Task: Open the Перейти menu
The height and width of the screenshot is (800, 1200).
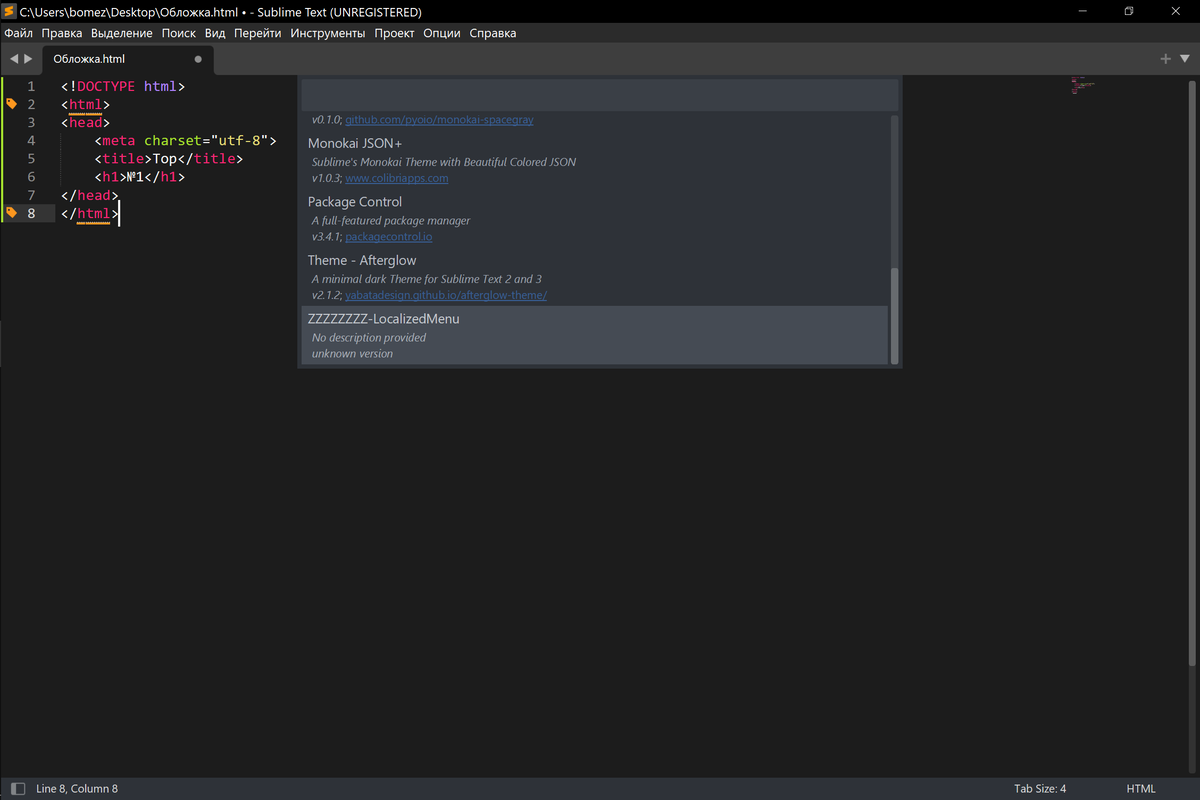Action: [258, 33]
